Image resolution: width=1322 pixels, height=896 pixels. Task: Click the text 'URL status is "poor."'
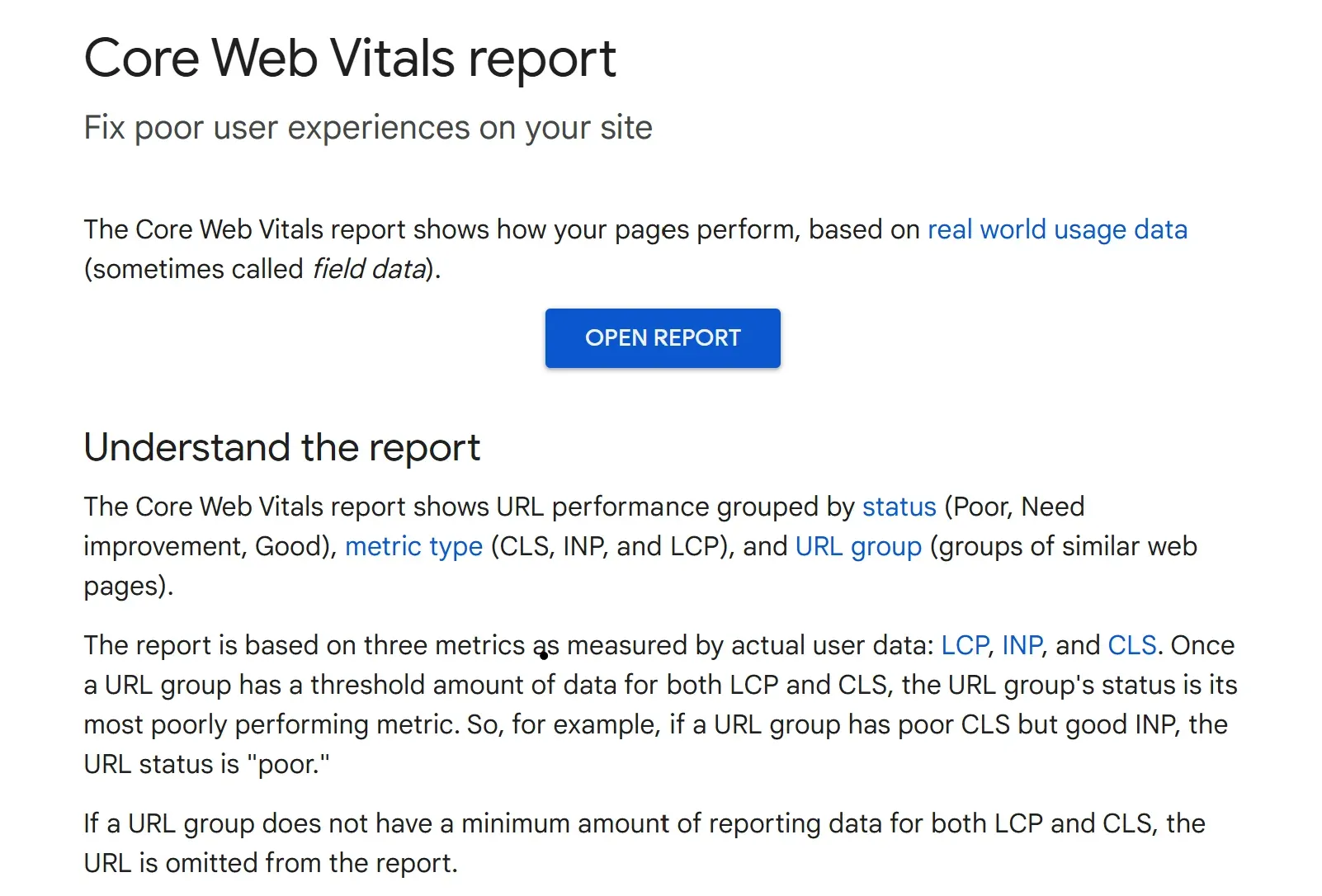coord(206,764)
